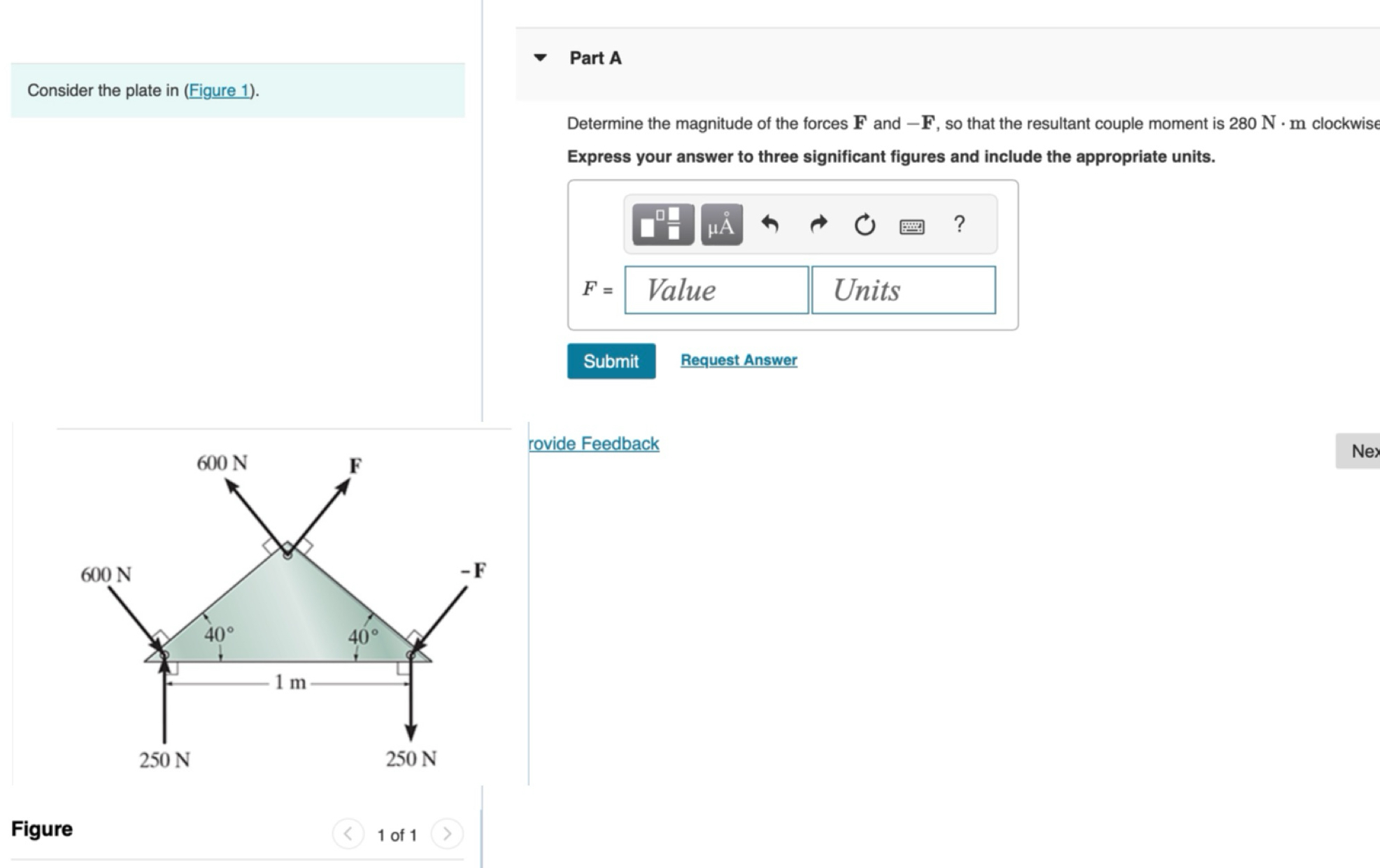Open the Provide Feedback link
Viewport: 1380px width, 868px height.
click(592, 443)
